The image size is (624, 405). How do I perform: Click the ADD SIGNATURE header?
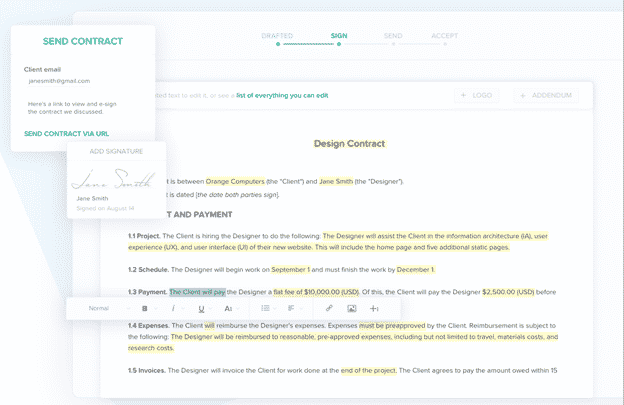click(116, 151)
